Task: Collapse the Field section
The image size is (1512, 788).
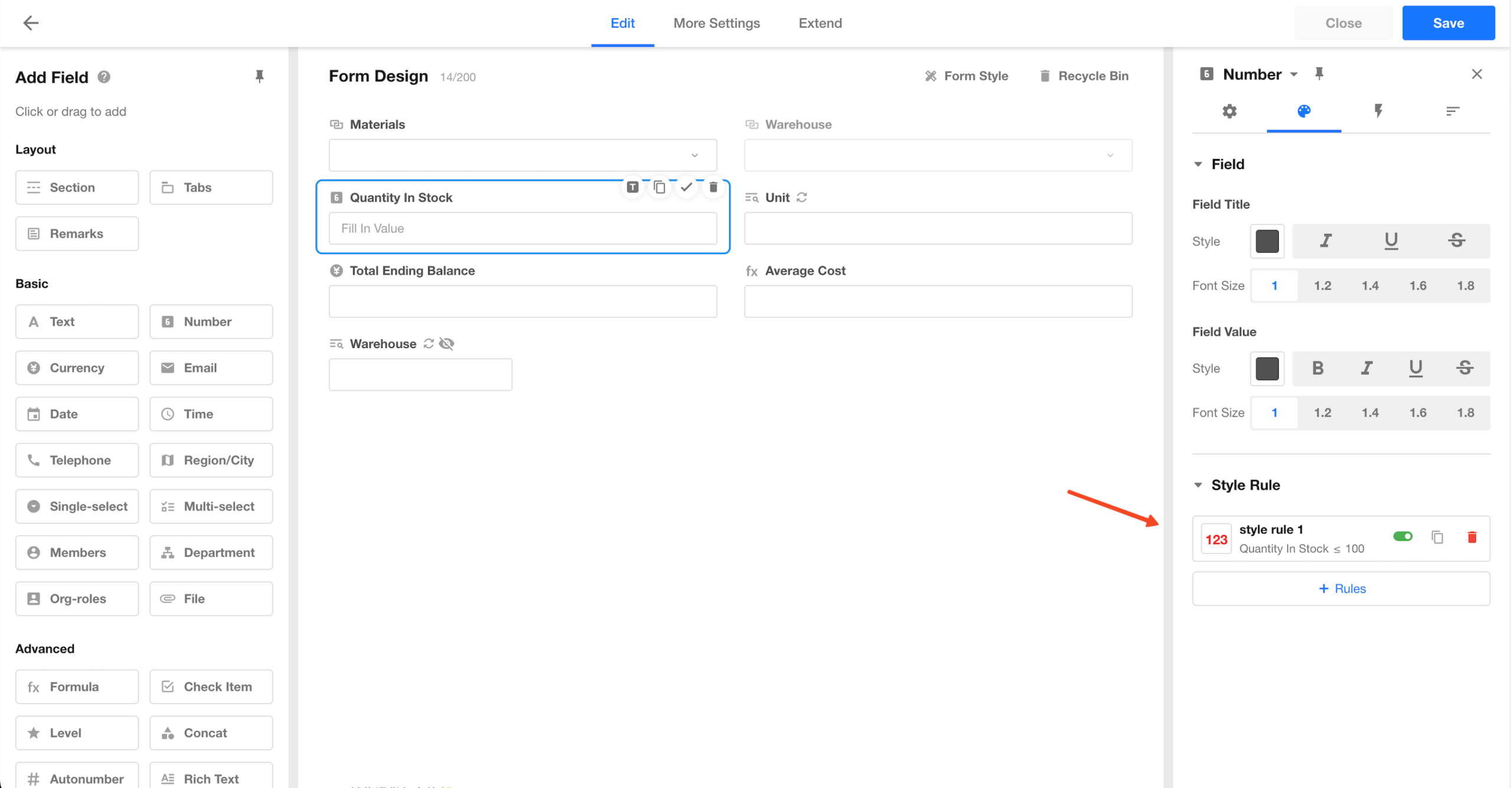Action: 1198,164
